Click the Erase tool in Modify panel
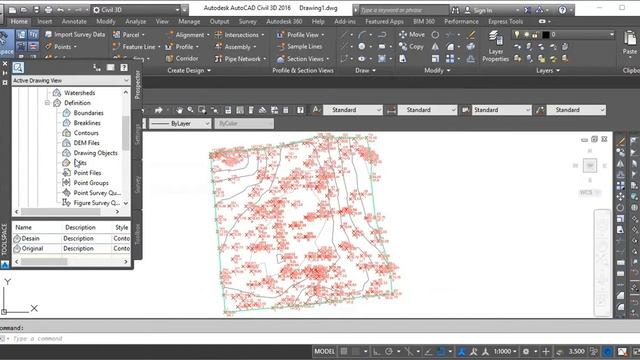The width and height of the screenshot is (640, 360). click(471, 35)
